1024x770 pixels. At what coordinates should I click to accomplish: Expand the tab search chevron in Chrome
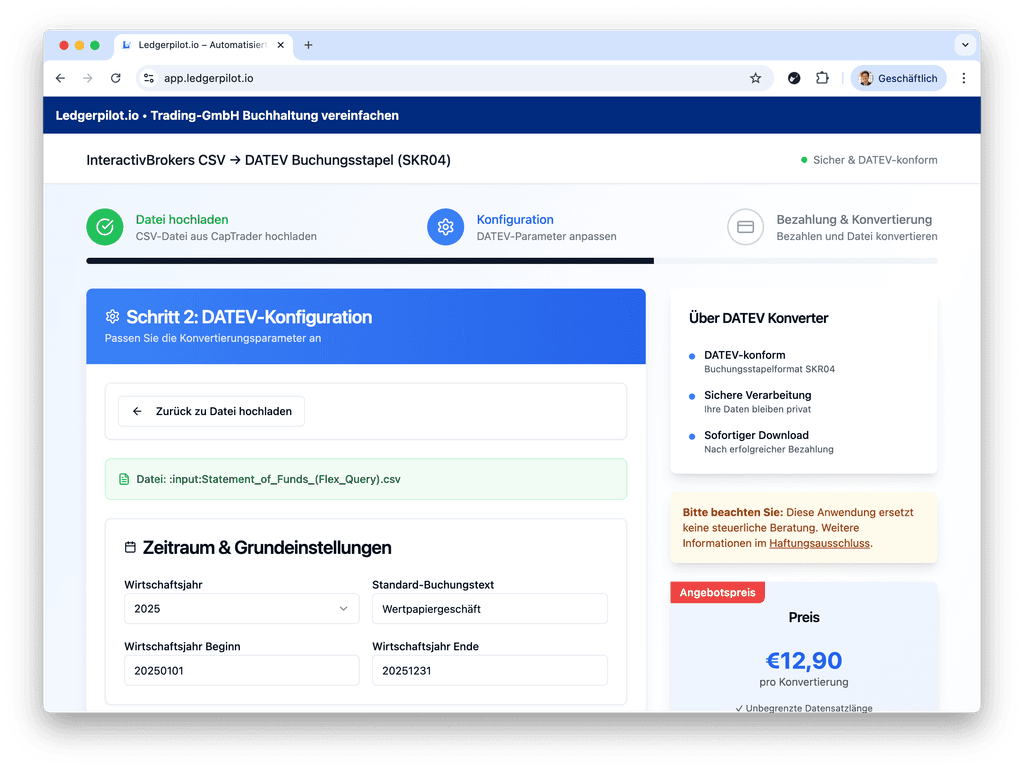[x=965, y=45]
